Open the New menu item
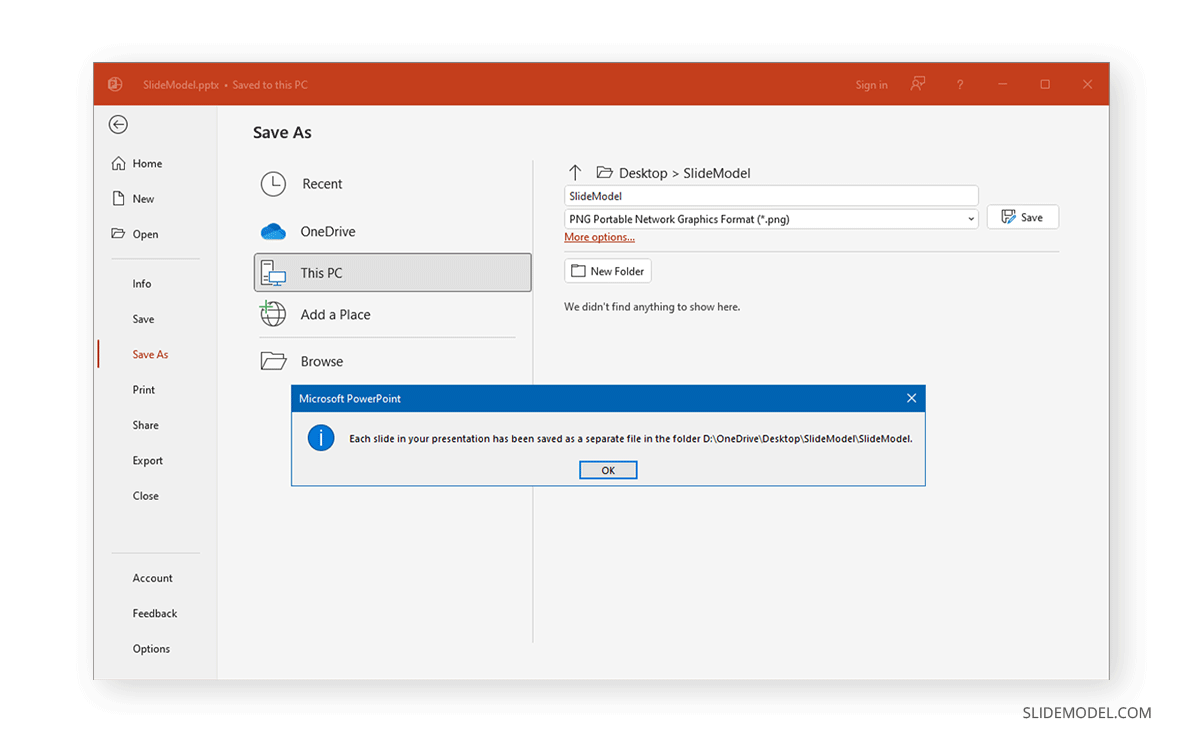The width and height of the screenshot is (1200, 743). pos(143,199)
